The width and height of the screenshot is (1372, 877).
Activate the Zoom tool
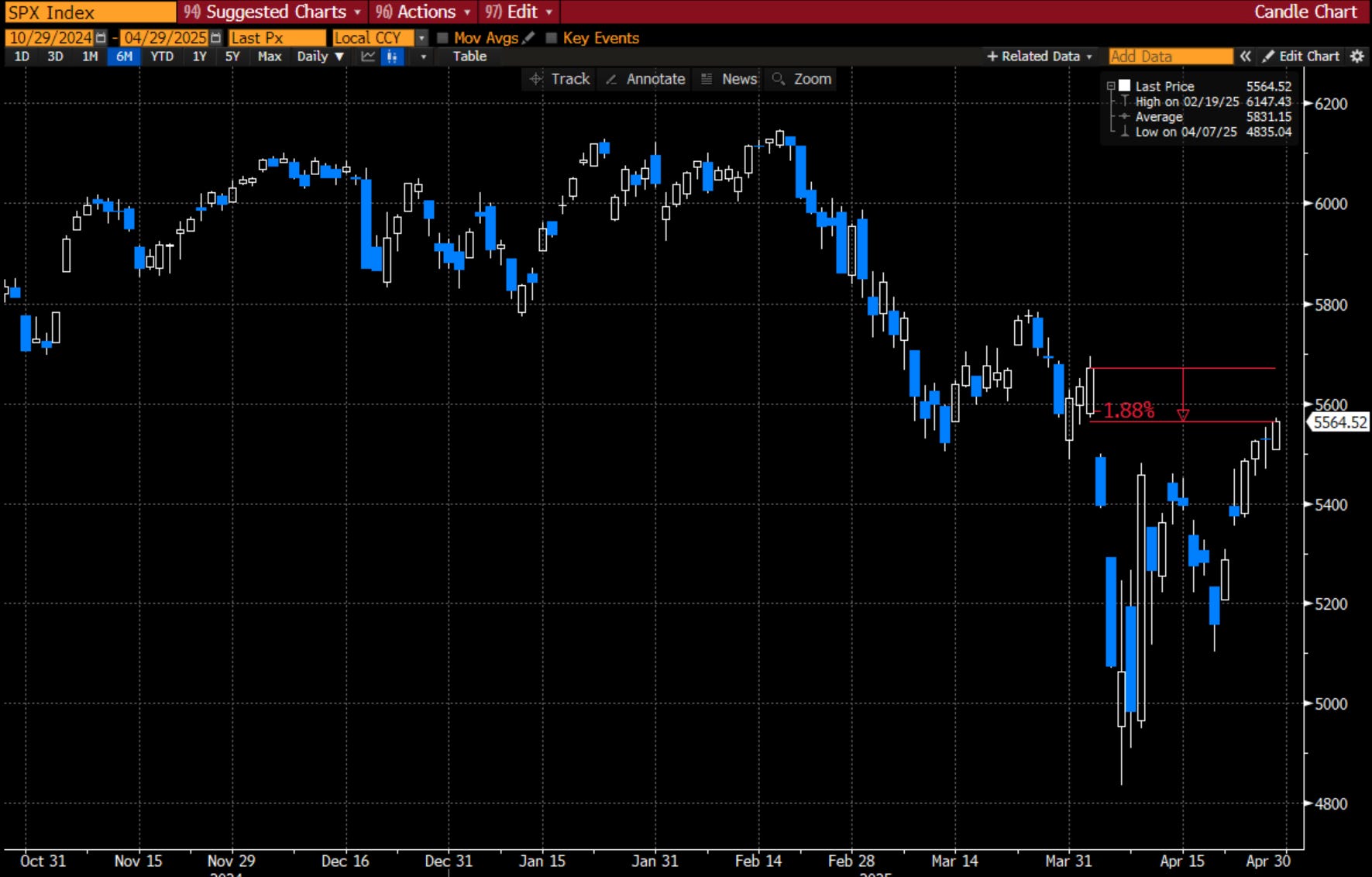click(802, 79)
